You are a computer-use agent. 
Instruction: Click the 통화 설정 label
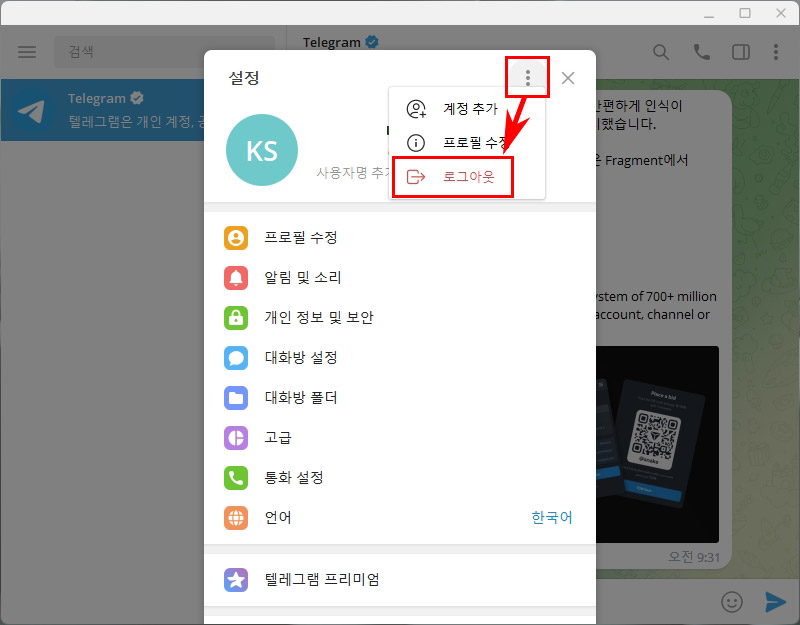293,478
